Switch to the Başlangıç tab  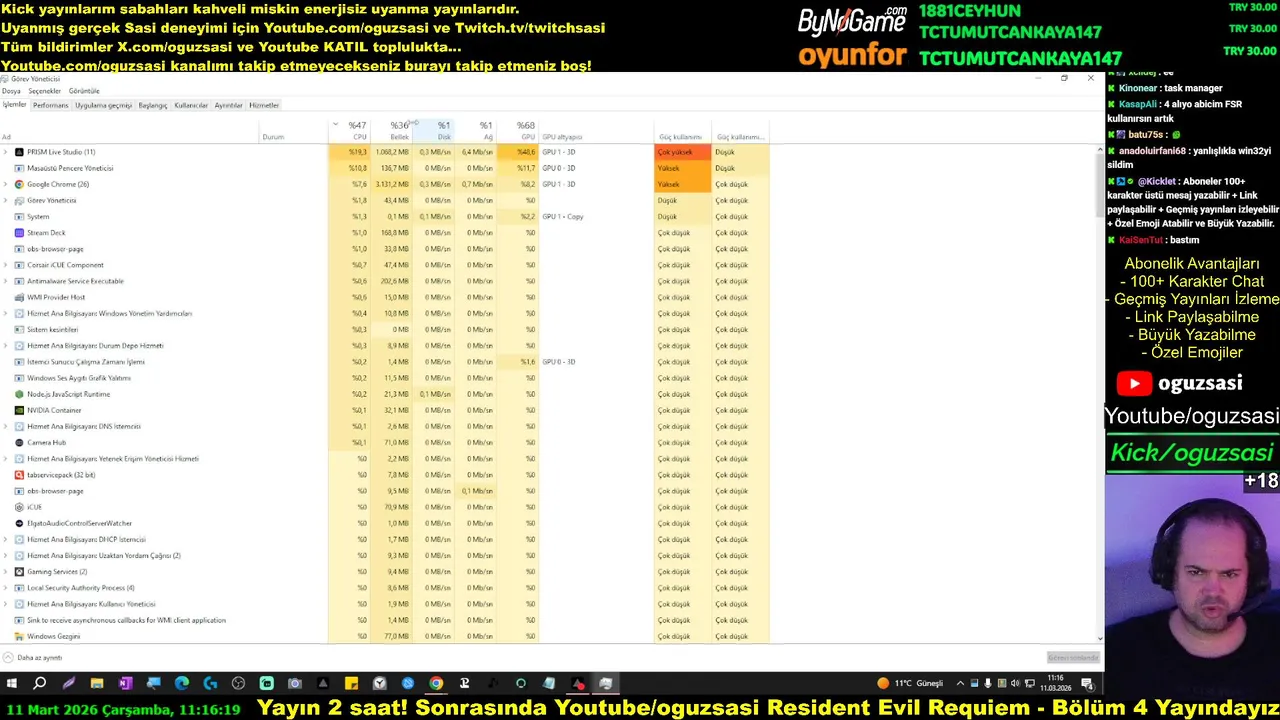153,105
